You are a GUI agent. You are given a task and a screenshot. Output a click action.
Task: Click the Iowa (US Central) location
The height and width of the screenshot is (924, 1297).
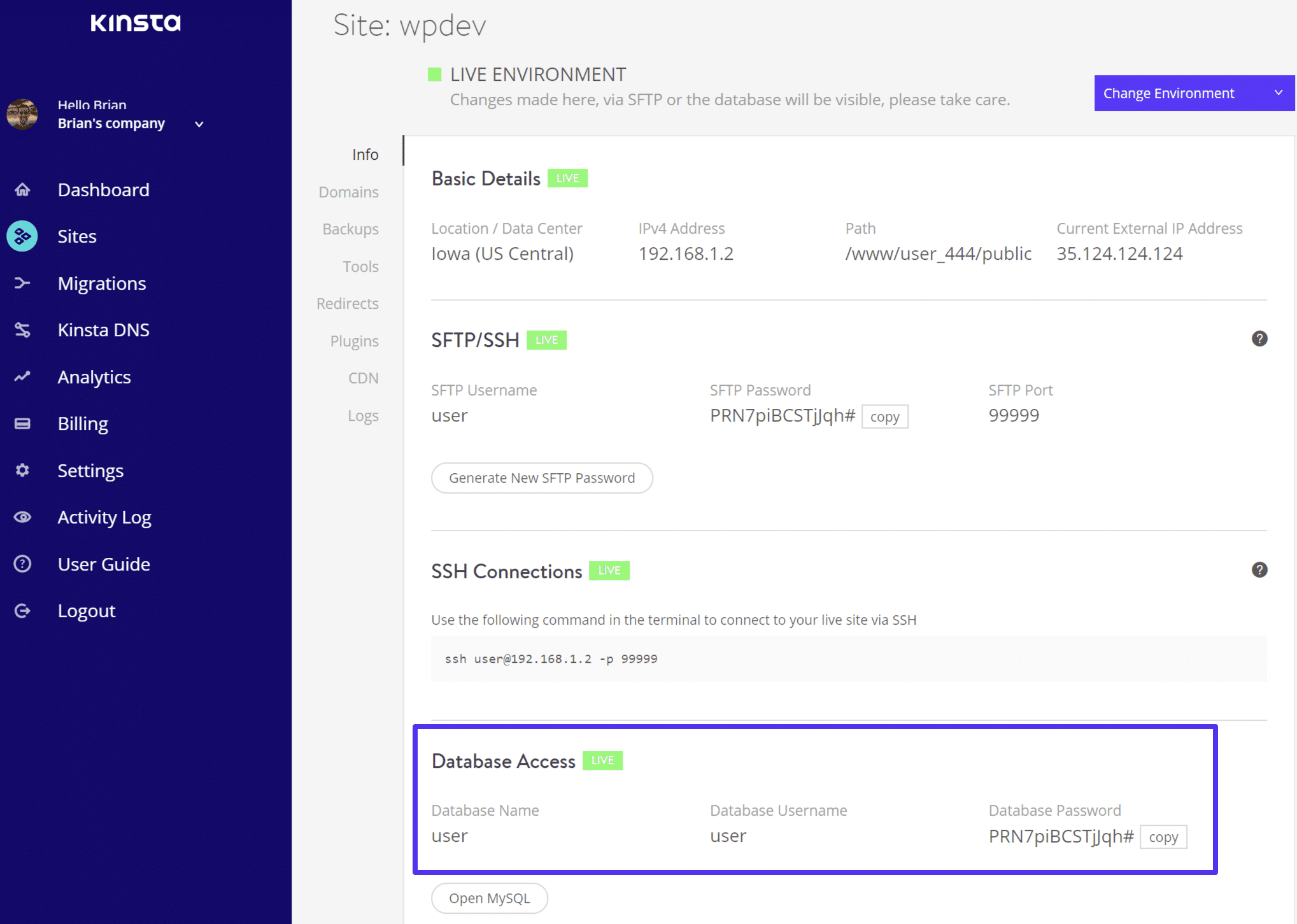coord(502,253)
